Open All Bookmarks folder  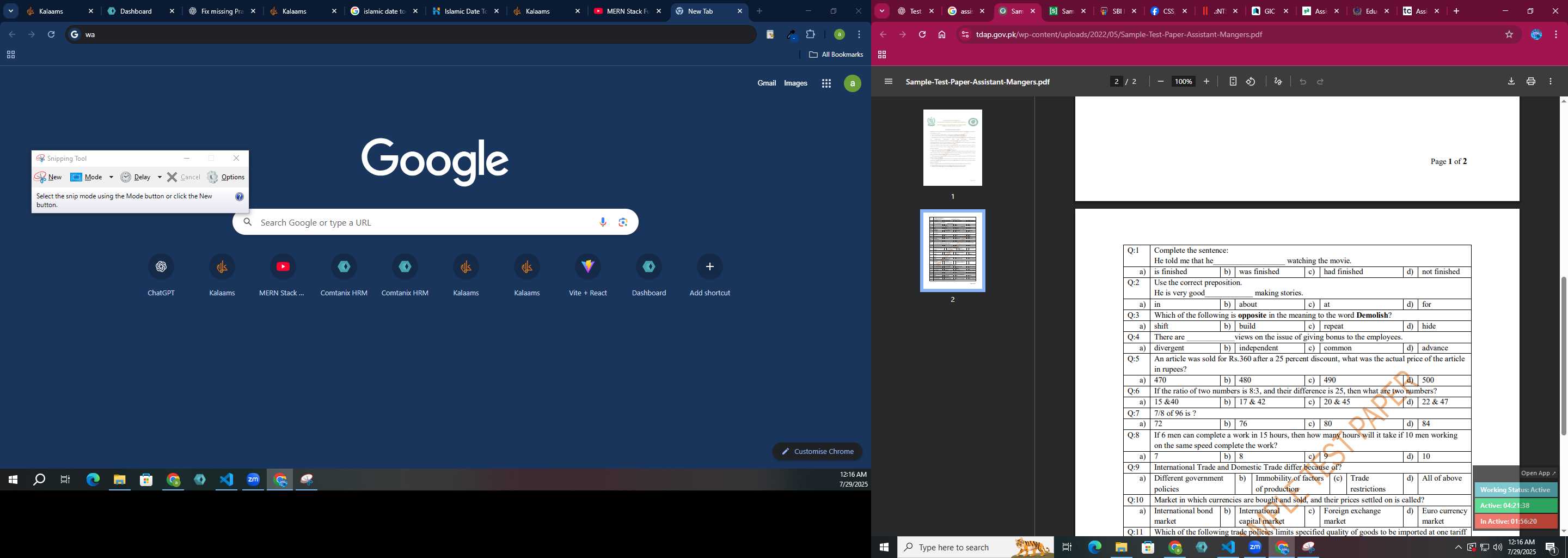click(836, 55)
